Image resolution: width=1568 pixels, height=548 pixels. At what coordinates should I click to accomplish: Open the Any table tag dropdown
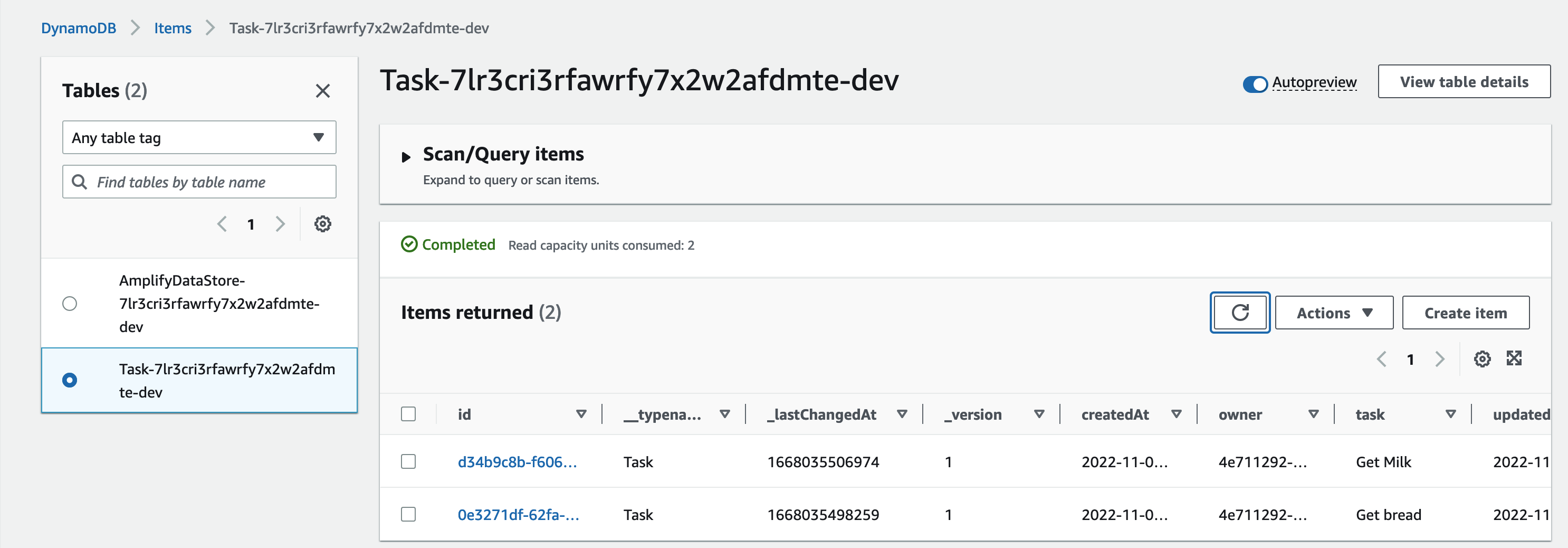pyautogui.click(x=199, y=138)
